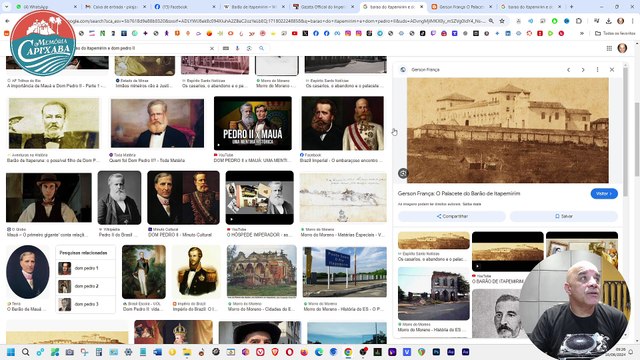Switch to the Facebook tab
This screenshot has height=360, width=640.
tap(185, 7)
